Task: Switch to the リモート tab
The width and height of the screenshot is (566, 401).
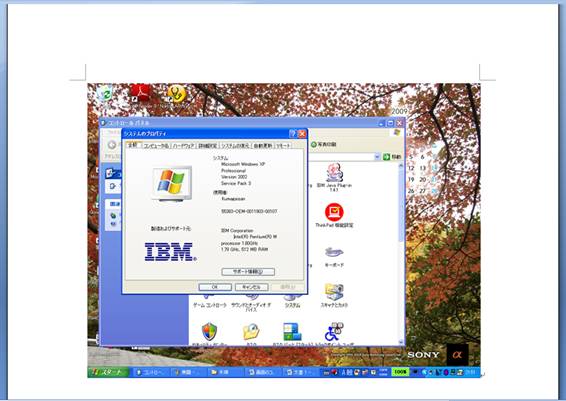Action: (283, 146)
